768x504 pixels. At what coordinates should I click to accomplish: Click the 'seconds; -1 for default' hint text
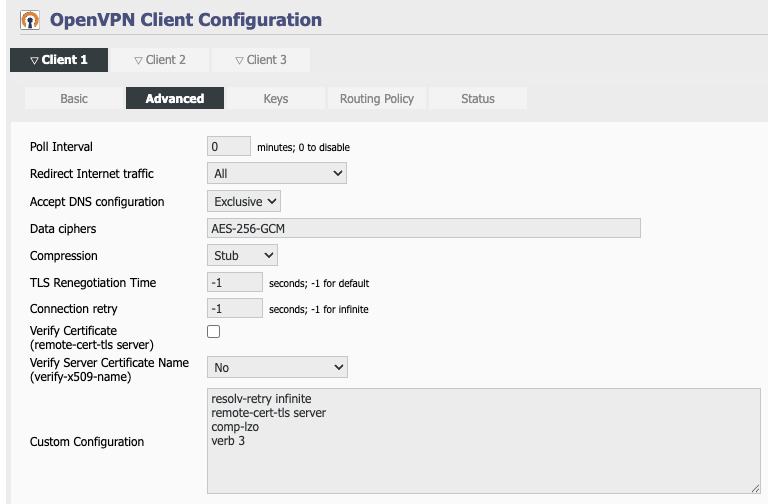[x=319, y=284]
